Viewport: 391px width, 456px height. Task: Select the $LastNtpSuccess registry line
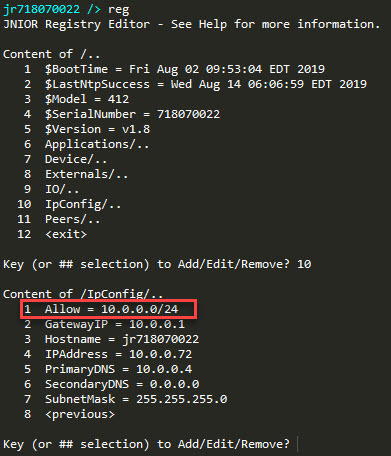[195, 84]
